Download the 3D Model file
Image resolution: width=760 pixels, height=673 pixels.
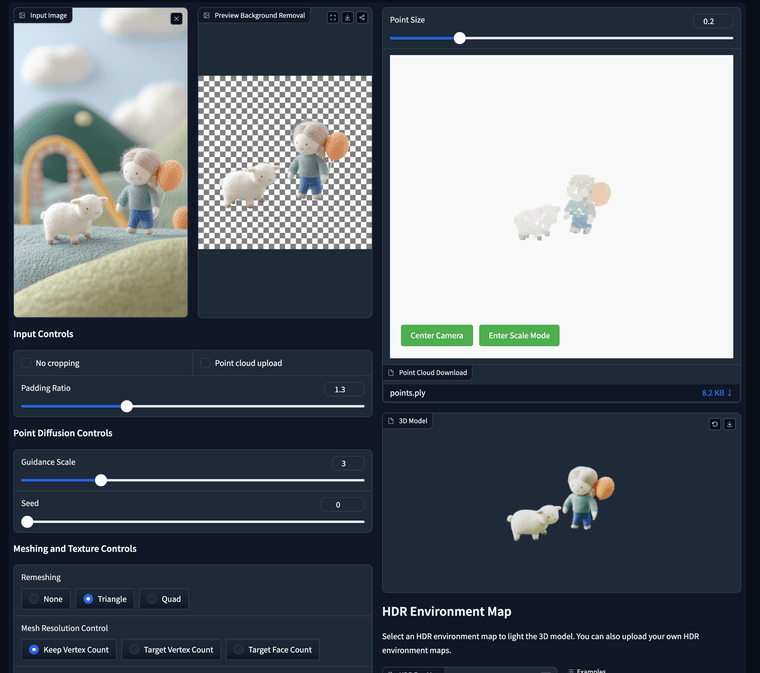coord(729,424)
